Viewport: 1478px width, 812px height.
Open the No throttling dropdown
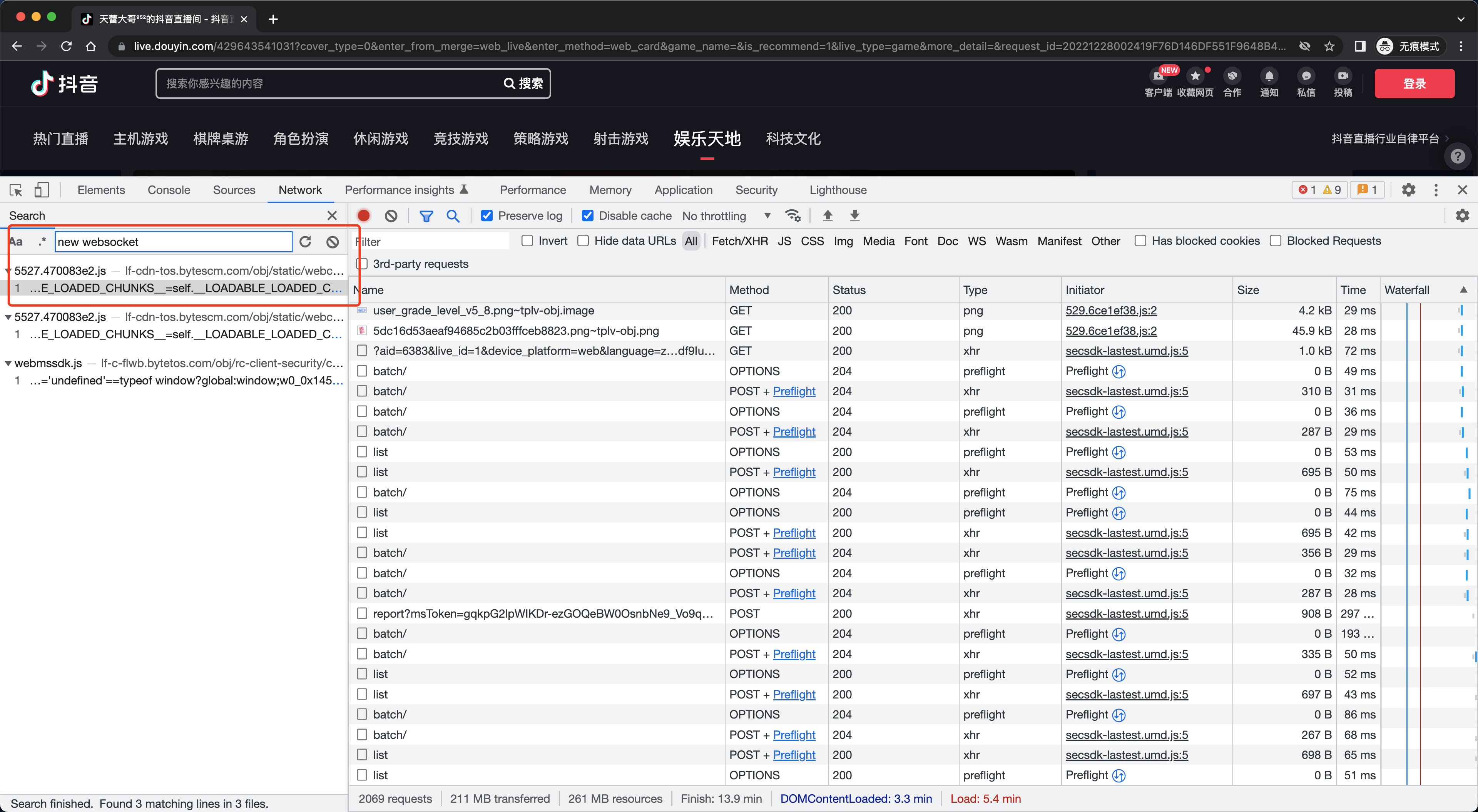[x=725, y=216]
